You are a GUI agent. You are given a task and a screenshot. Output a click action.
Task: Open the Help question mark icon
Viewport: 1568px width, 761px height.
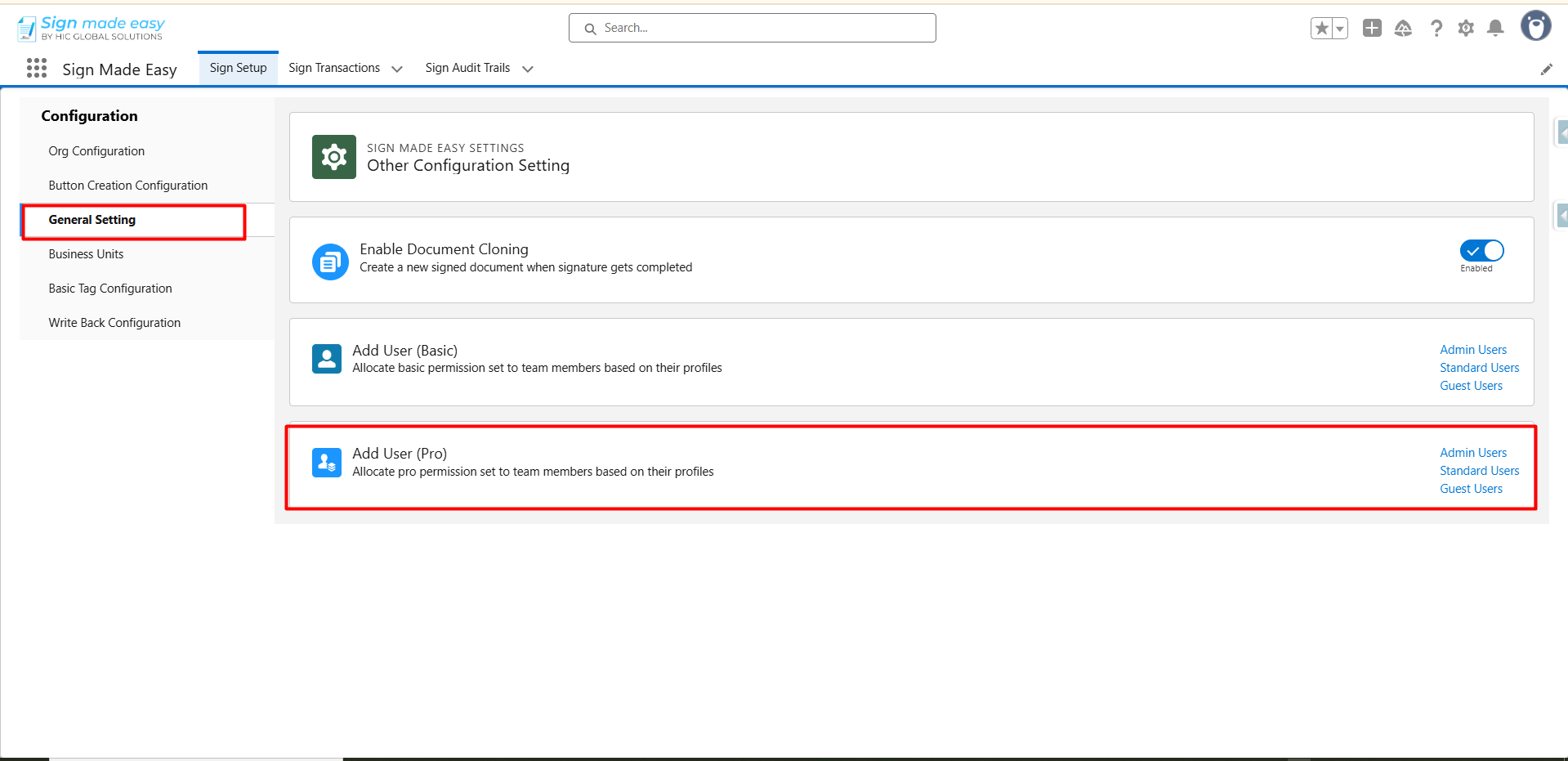coord(1436,29)
